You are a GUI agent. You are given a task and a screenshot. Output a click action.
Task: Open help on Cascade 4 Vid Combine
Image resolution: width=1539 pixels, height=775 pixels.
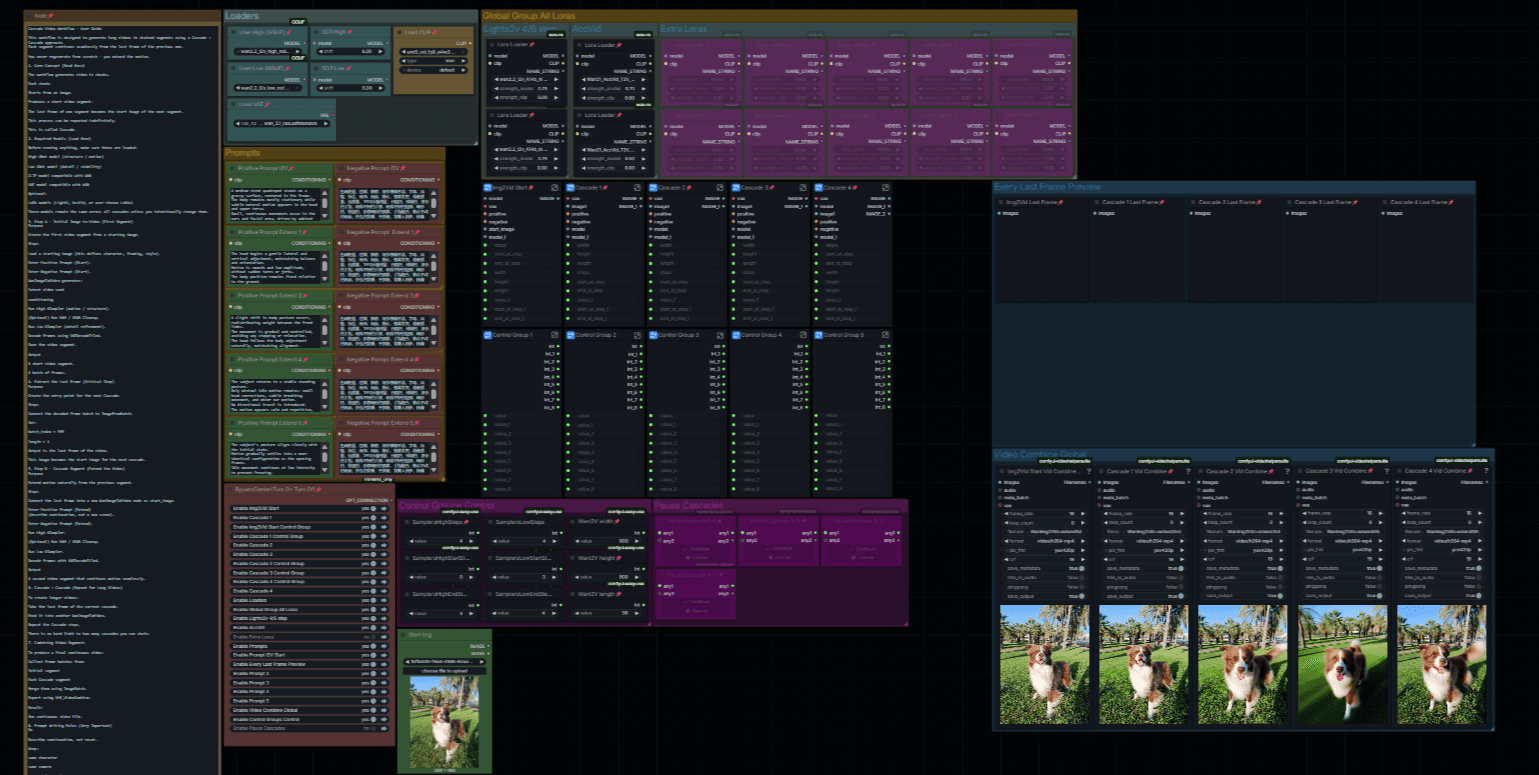coord(1486,471)
